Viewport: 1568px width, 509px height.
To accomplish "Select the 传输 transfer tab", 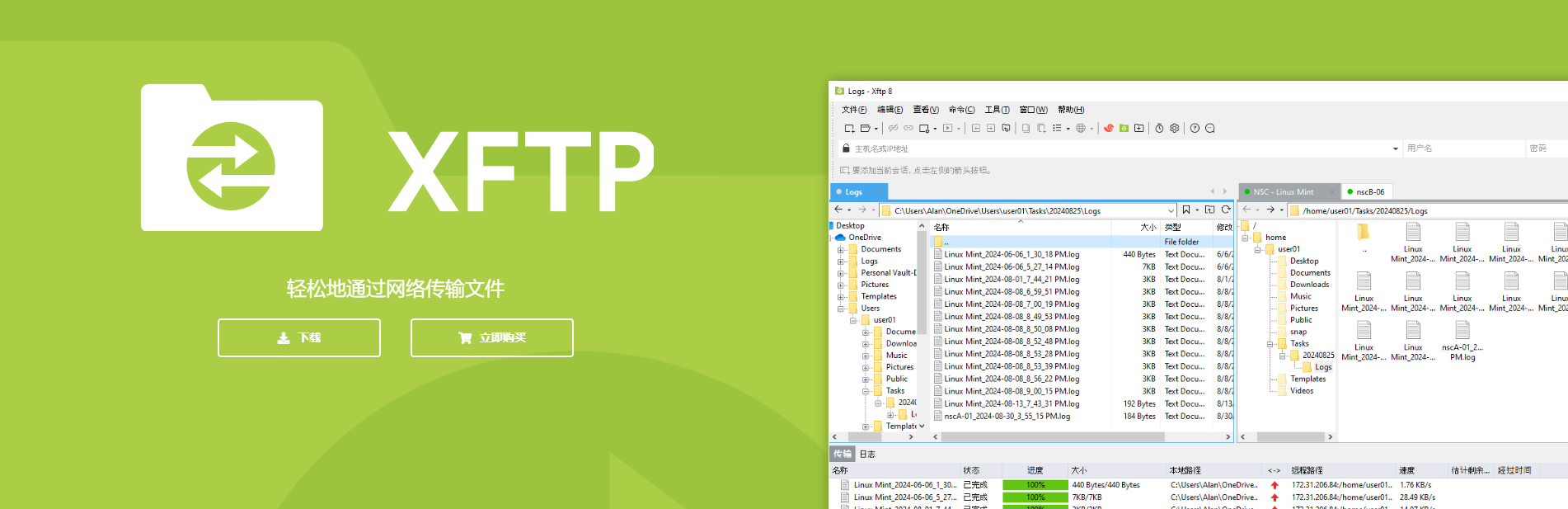I will 842,454.
